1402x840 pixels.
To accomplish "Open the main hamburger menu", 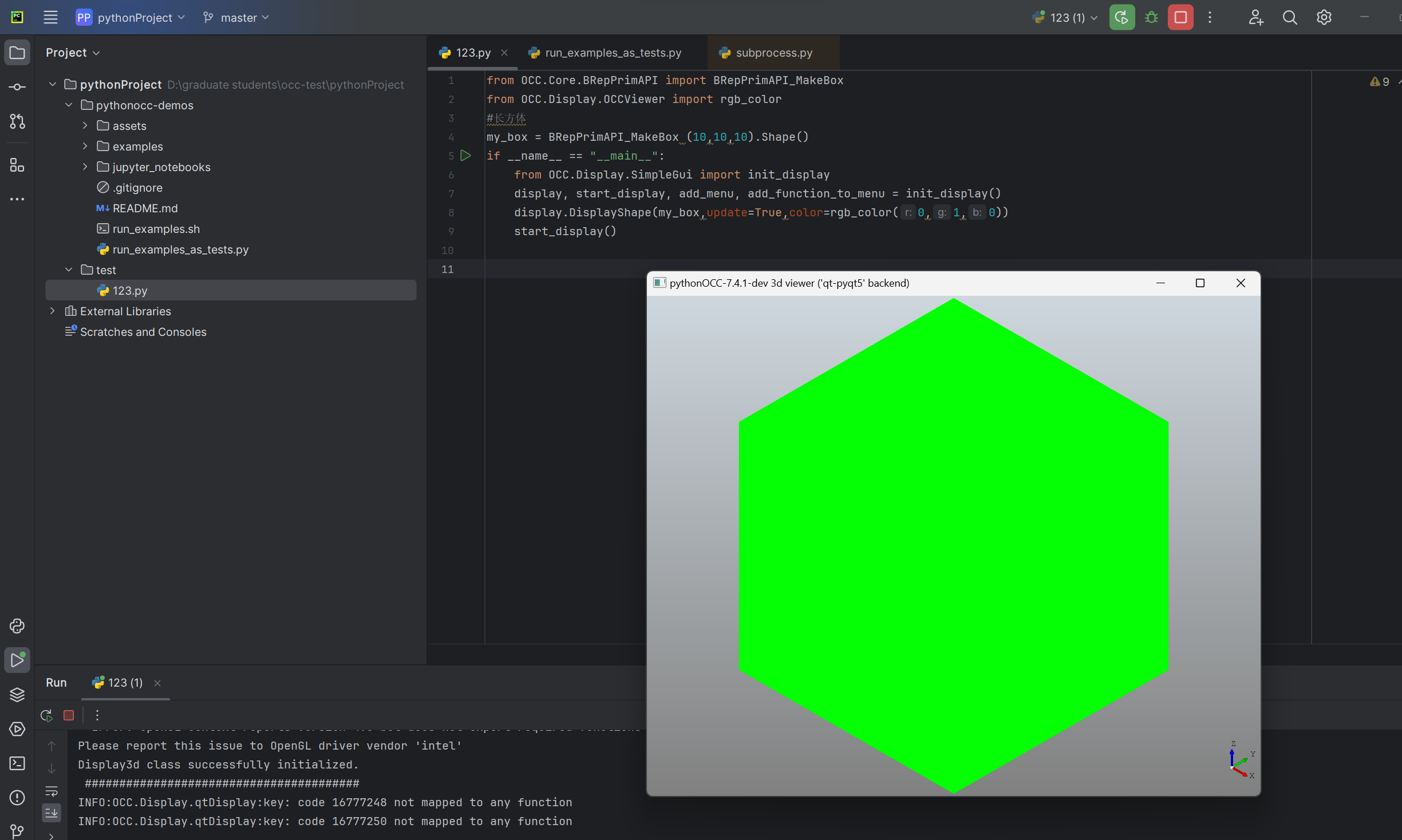I will [x=50, y=17].
